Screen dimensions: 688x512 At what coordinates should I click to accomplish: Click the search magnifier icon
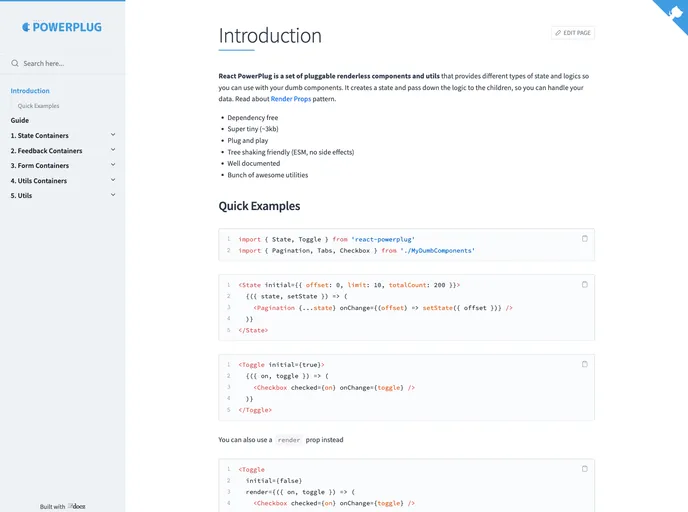(x=15, y=63)
